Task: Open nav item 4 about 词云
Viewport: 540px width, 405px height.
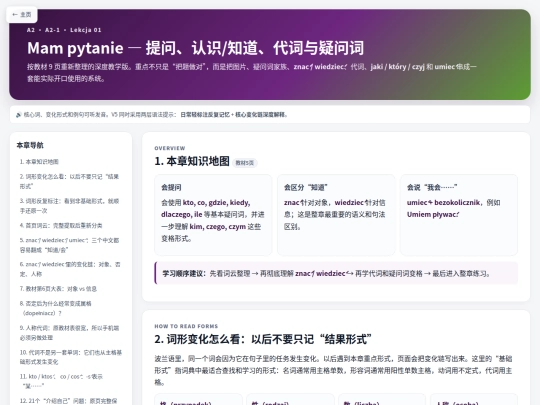Action: click(61, 225)
